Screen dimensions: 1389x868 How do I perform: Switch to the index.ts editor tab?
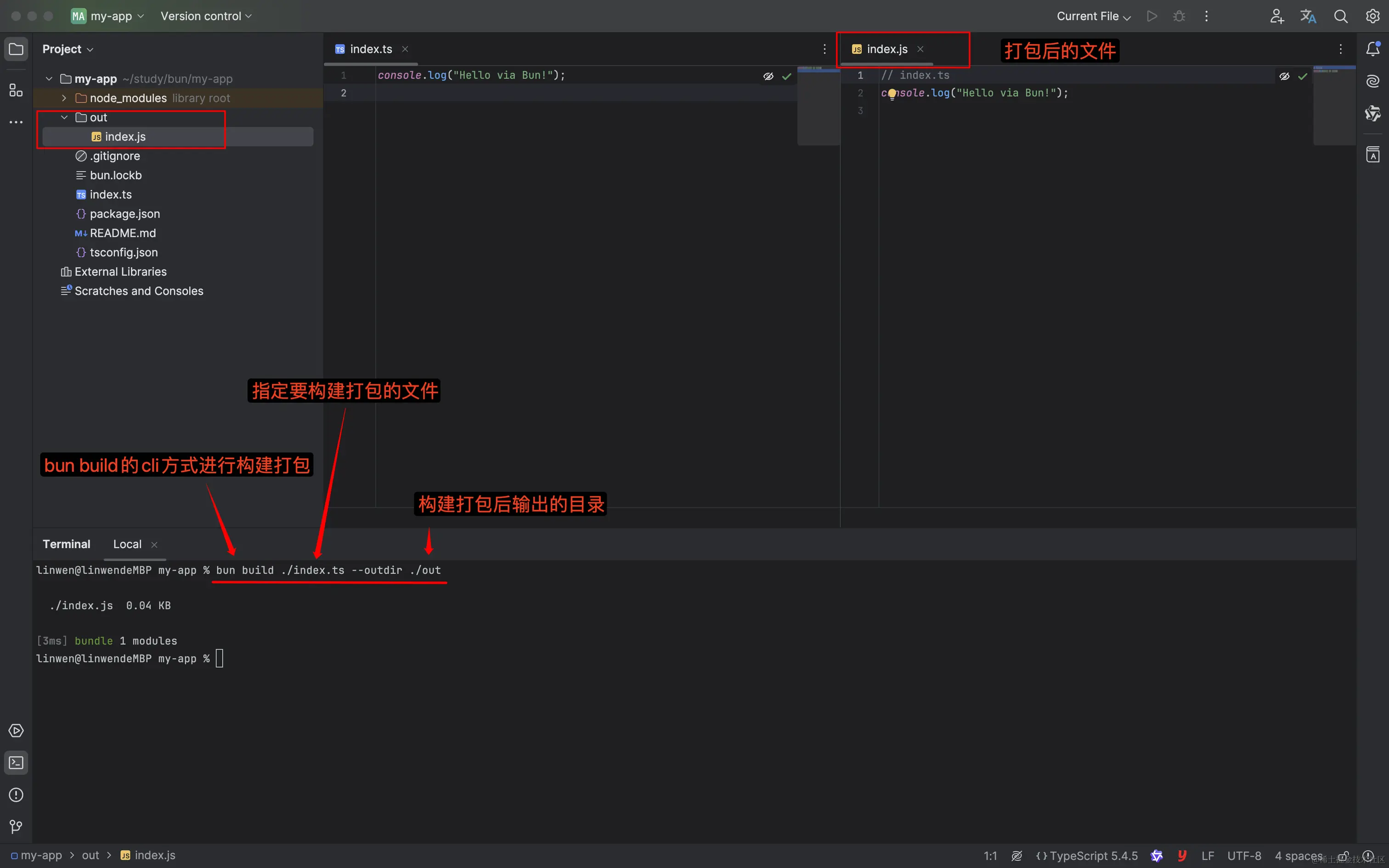click(371, 50)
